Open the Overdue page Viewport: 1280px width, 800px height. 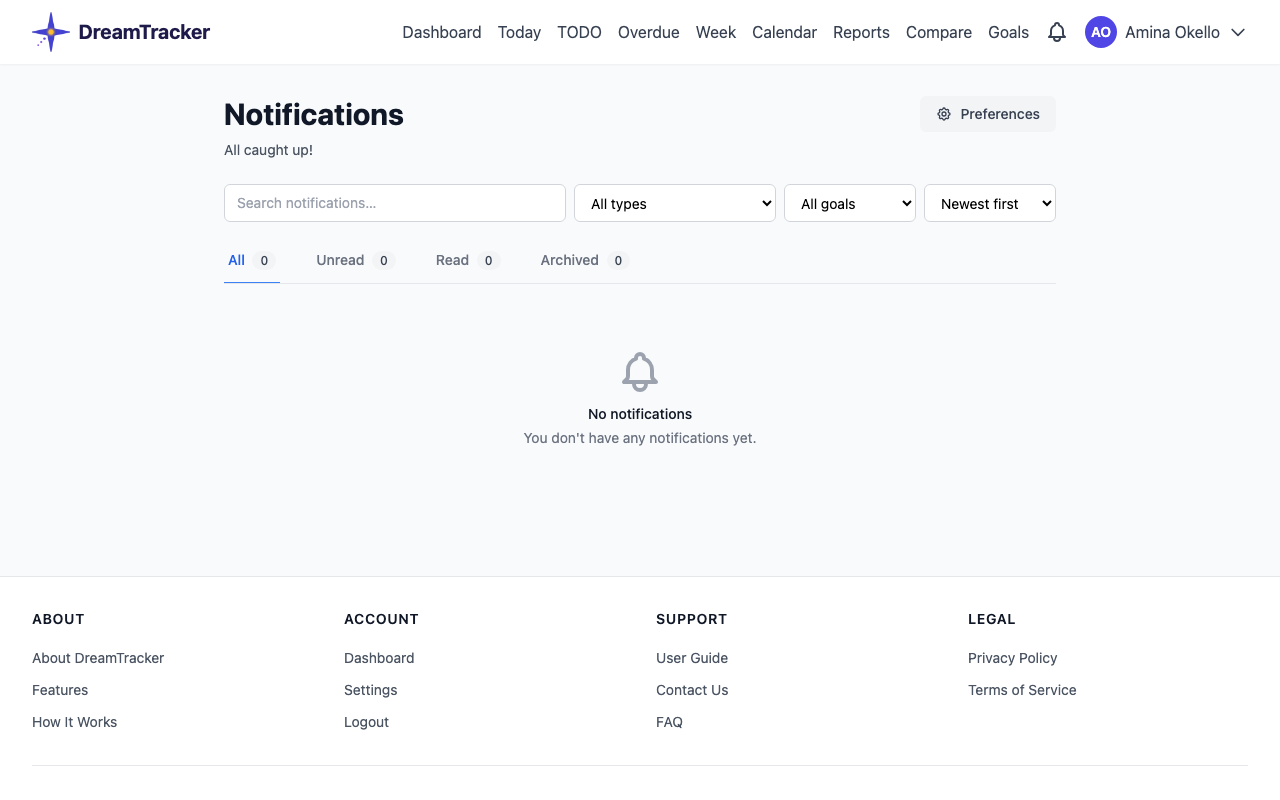point(649,32)
